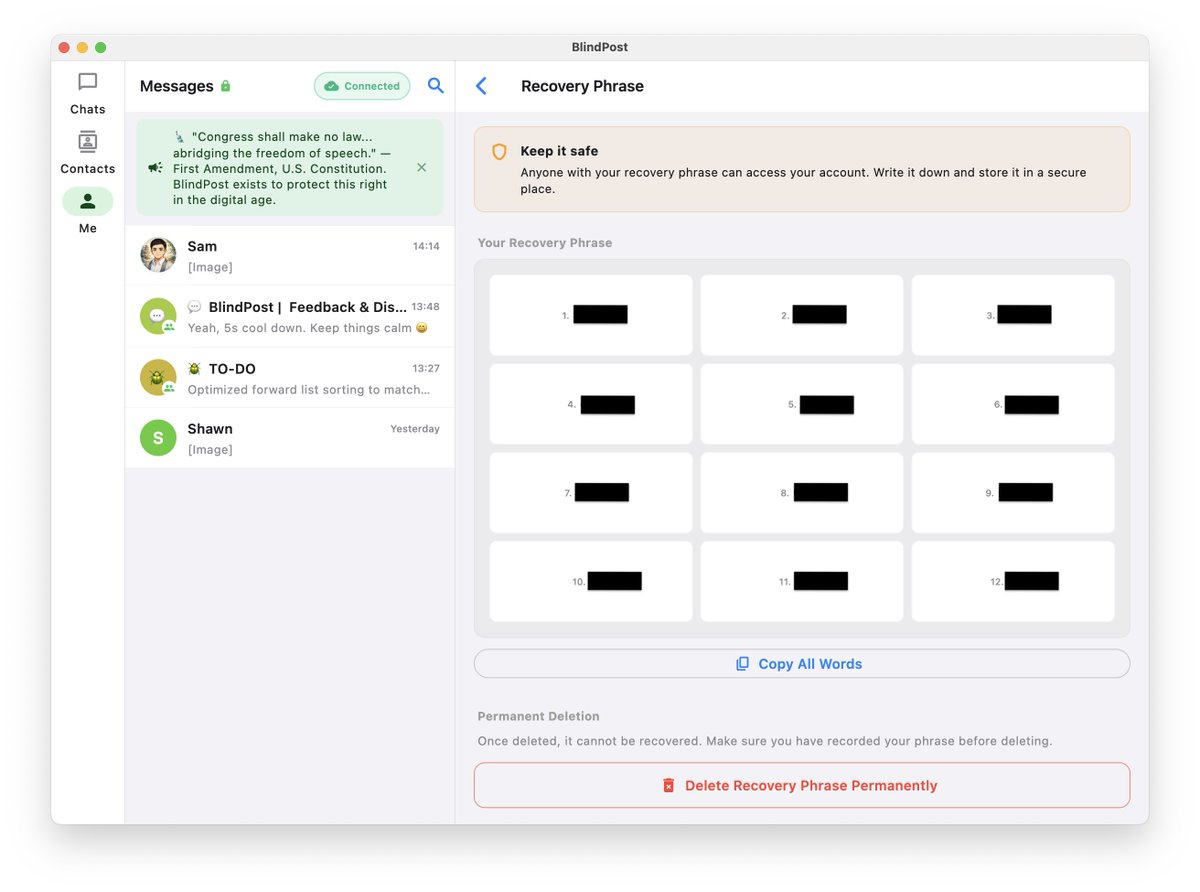This screenshot has height=892, width=1200.
Task: Copy all recovery words
Action: pos(802,663)
